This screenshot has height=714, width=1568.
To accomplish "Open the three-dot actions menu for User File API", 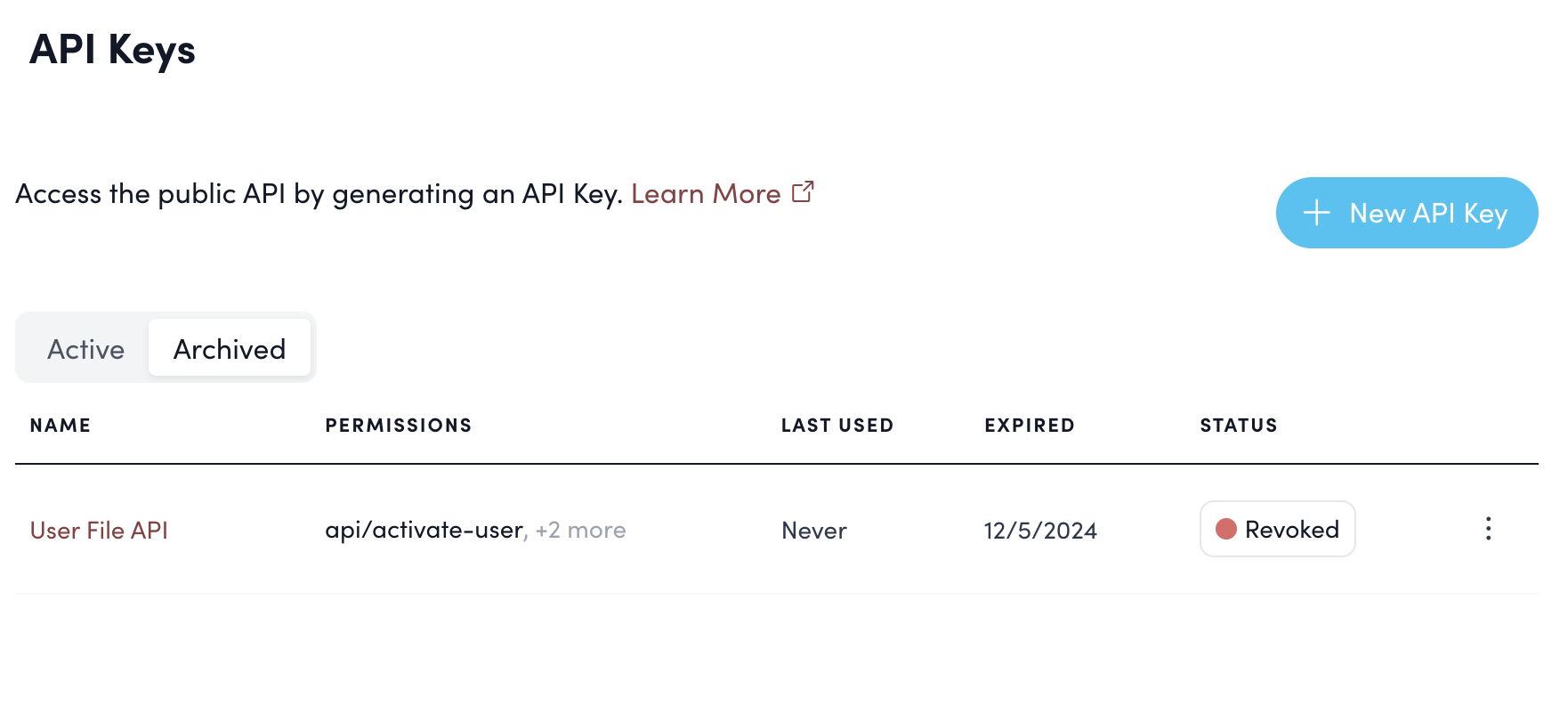I will 1489,529.
